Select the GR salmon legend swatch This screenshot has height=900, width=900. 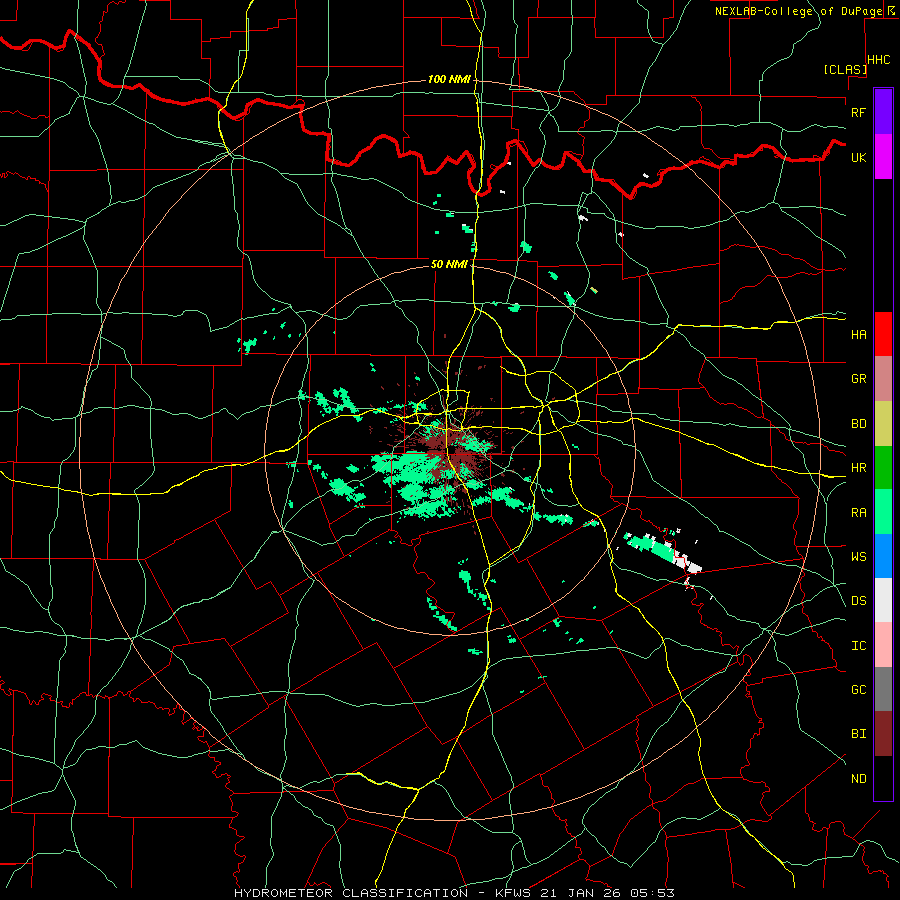pos(883,379)
